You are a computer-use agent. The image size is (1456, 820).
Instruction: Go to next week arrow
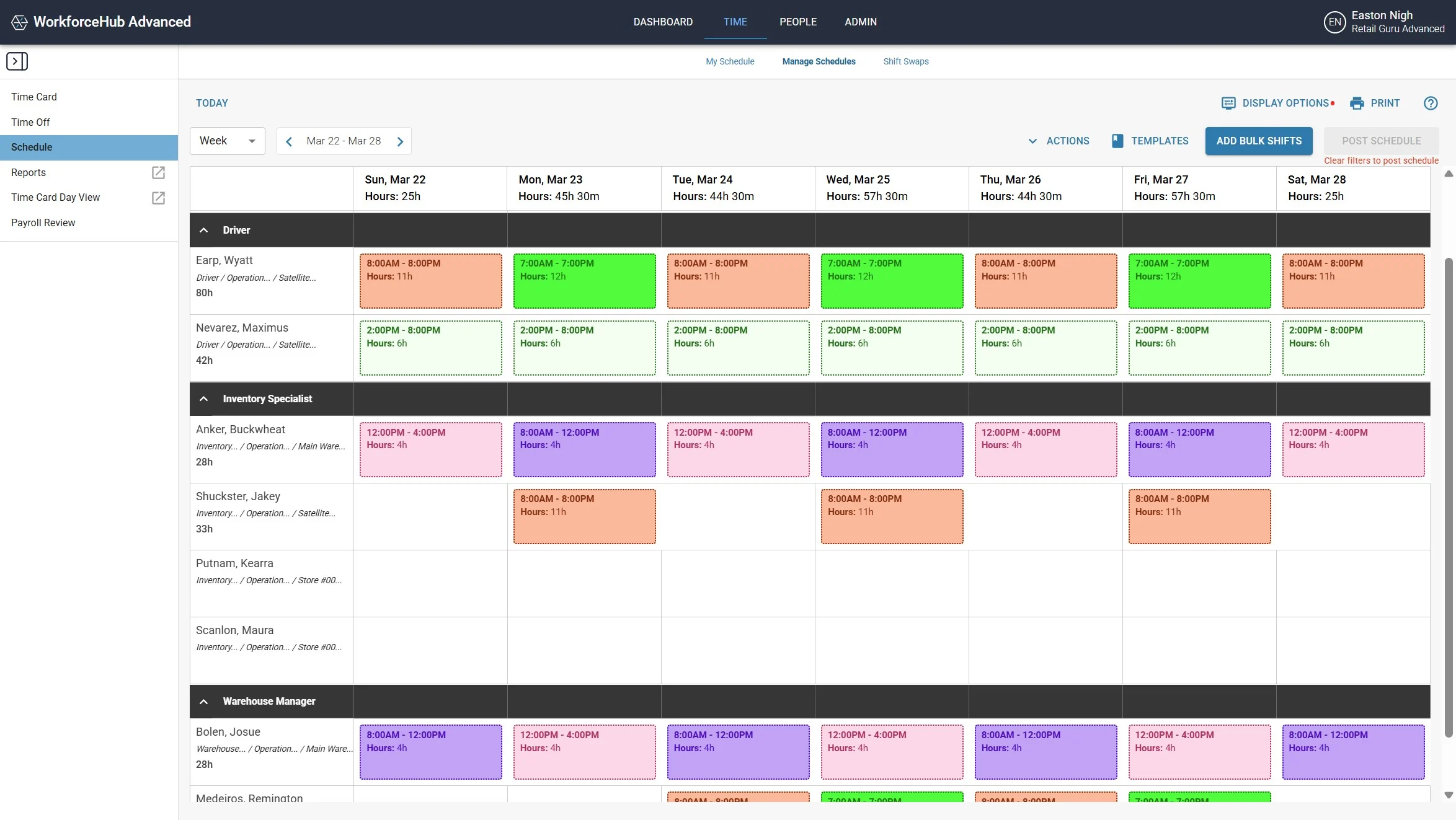400,141
